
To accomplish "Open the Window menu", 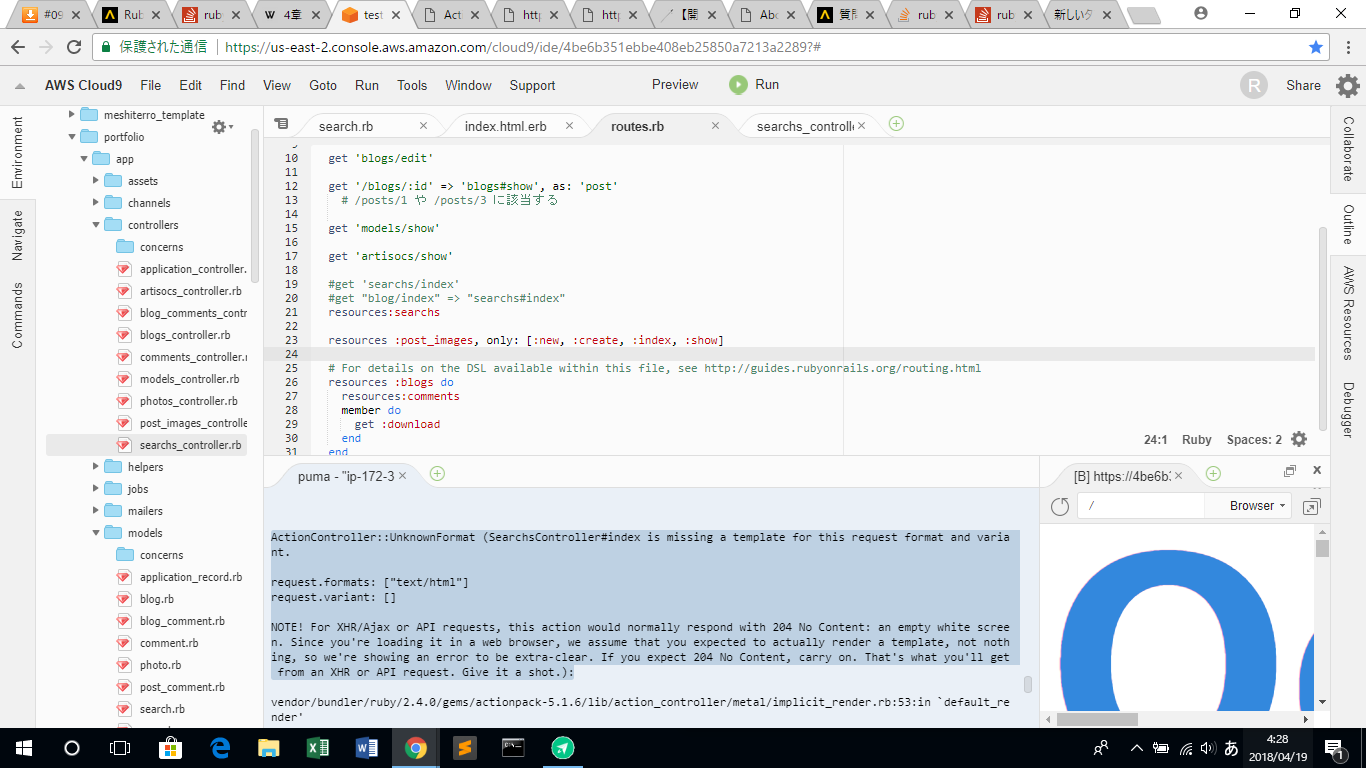I will click(468, 85).
